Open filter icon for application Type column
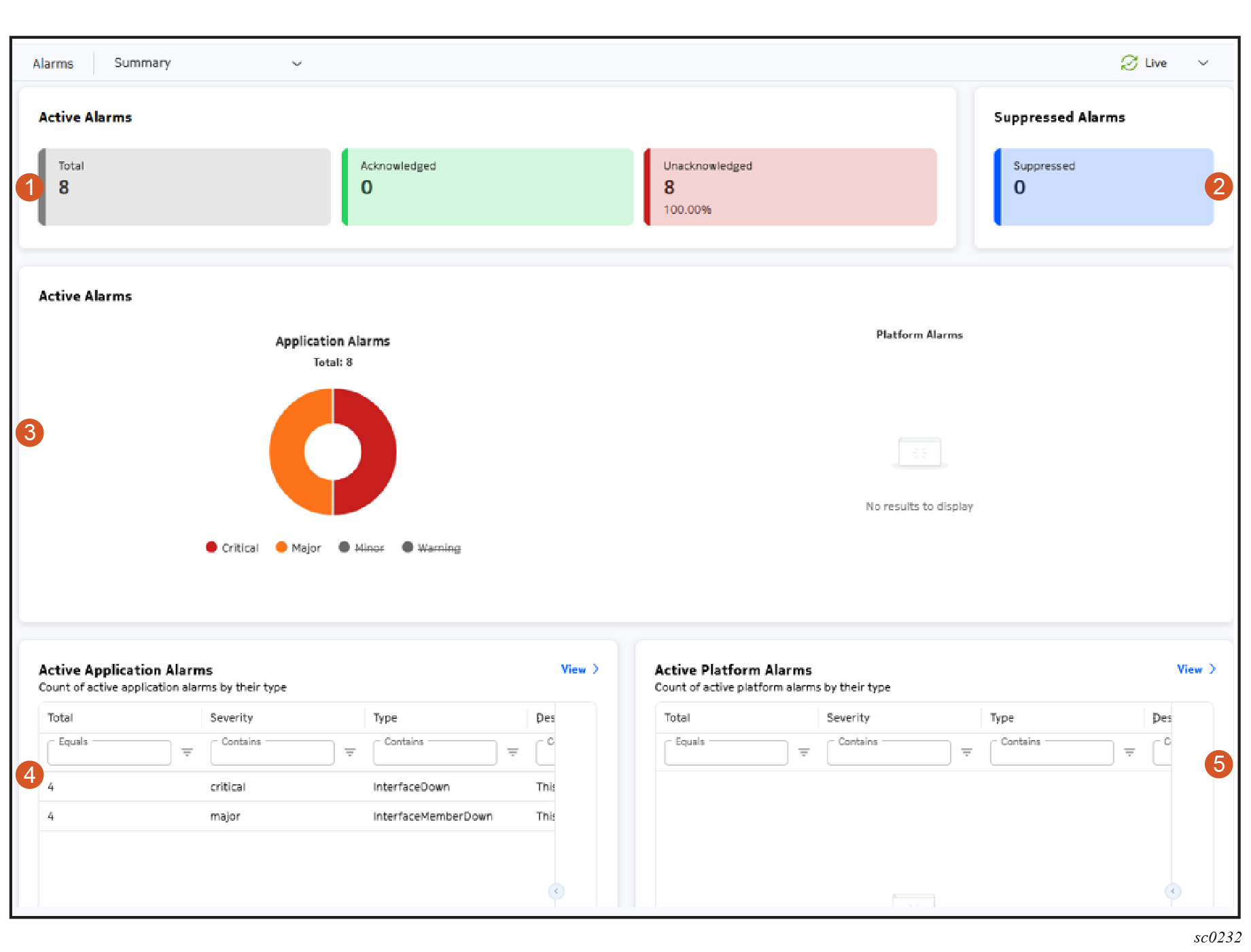The height and width of the screenshot is (952, 1251). point(513,752)
